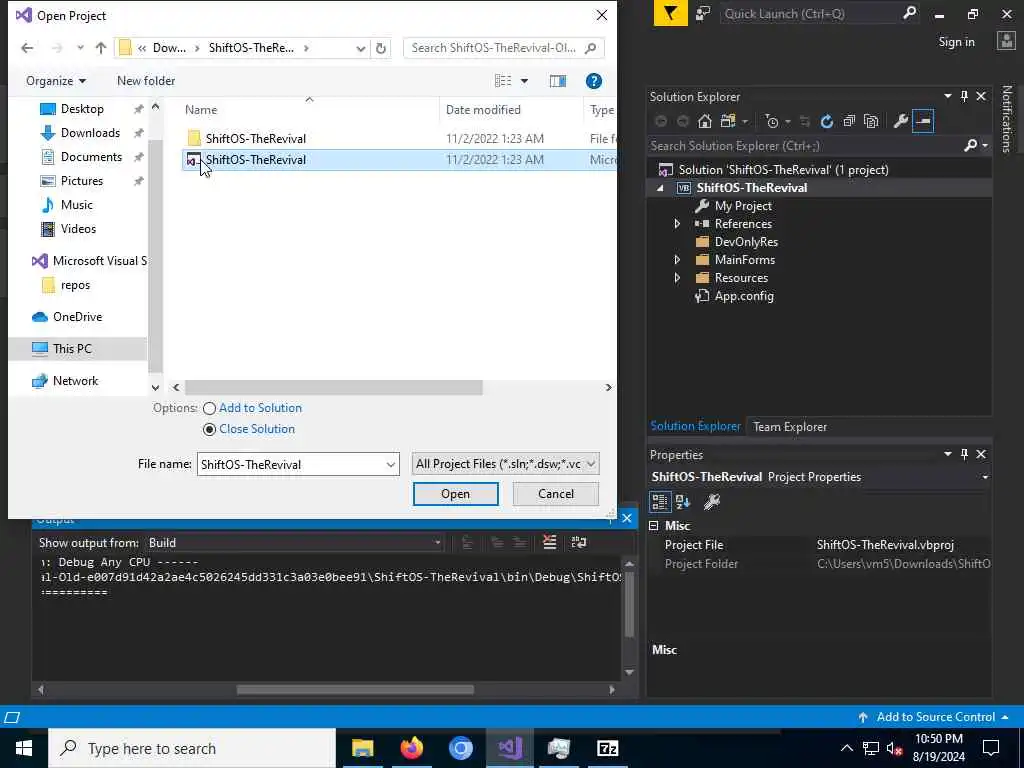Image resolution: width=1024 pixels, height=768 pixels.
Task: Collapse the Misc category in Properties panel
Action: [654, 526]
